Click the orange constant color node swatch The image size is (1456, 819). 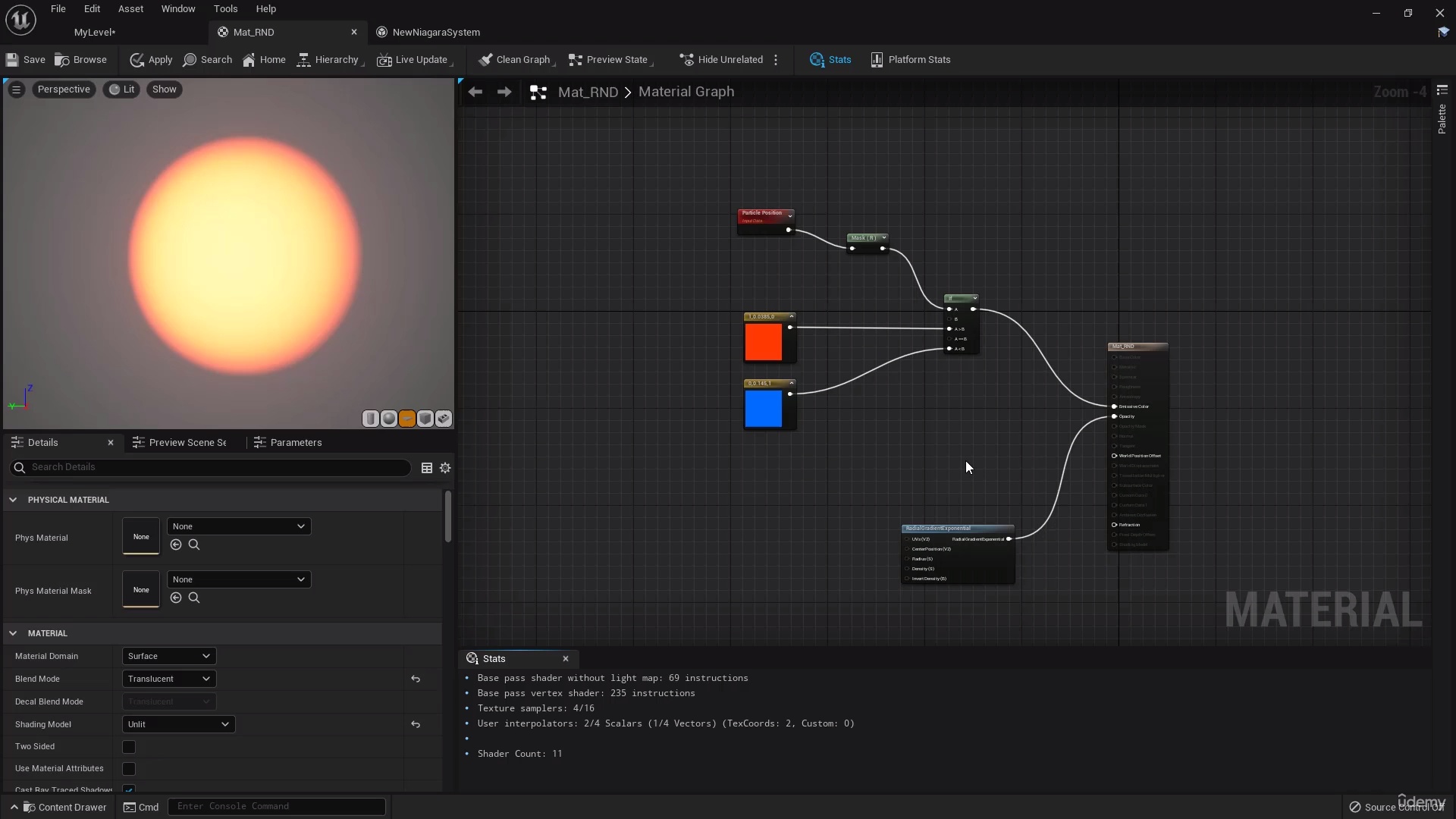(x=764, y=342)
